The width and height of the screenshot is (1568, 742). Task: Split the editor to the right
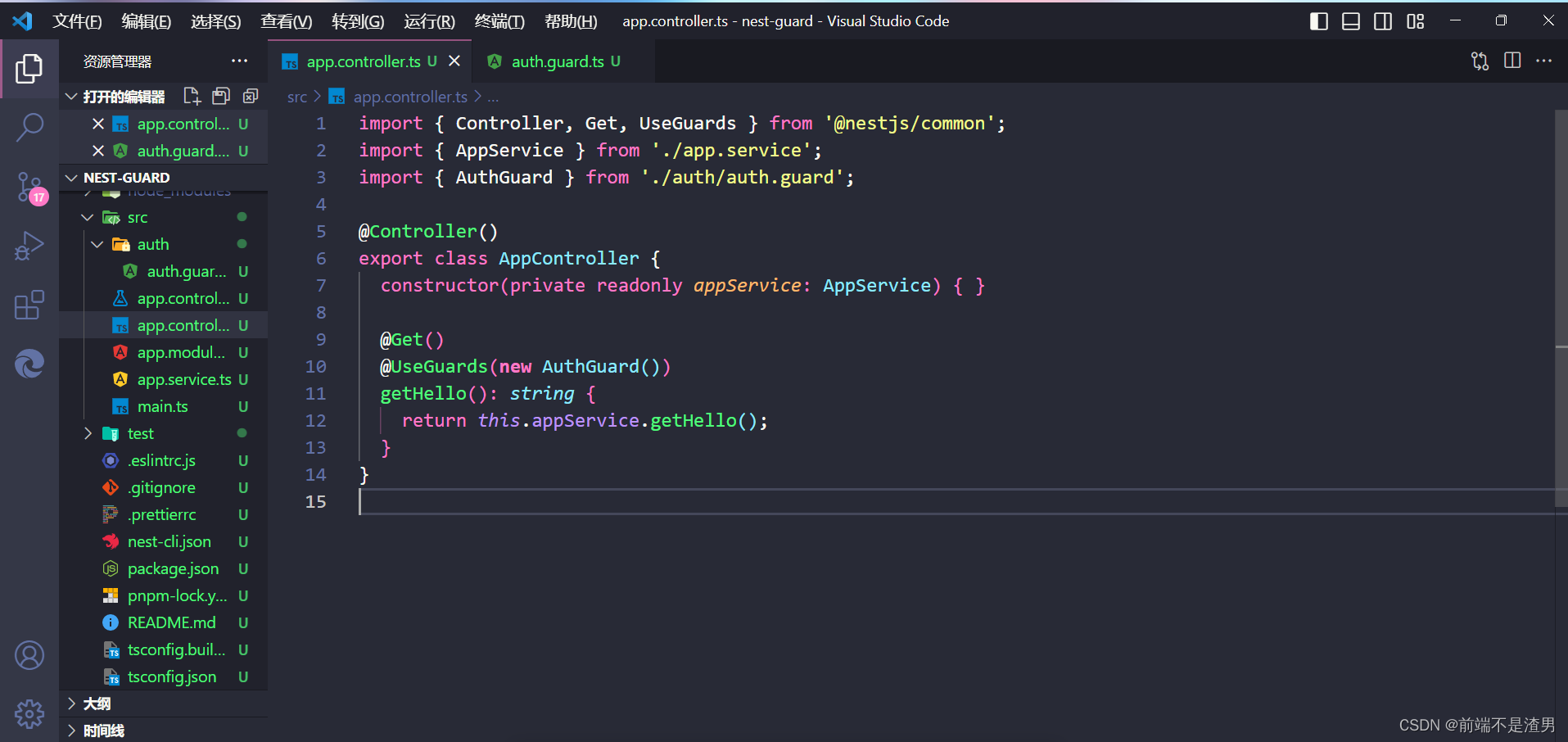pyautogui.click(x=1512, y=61)
